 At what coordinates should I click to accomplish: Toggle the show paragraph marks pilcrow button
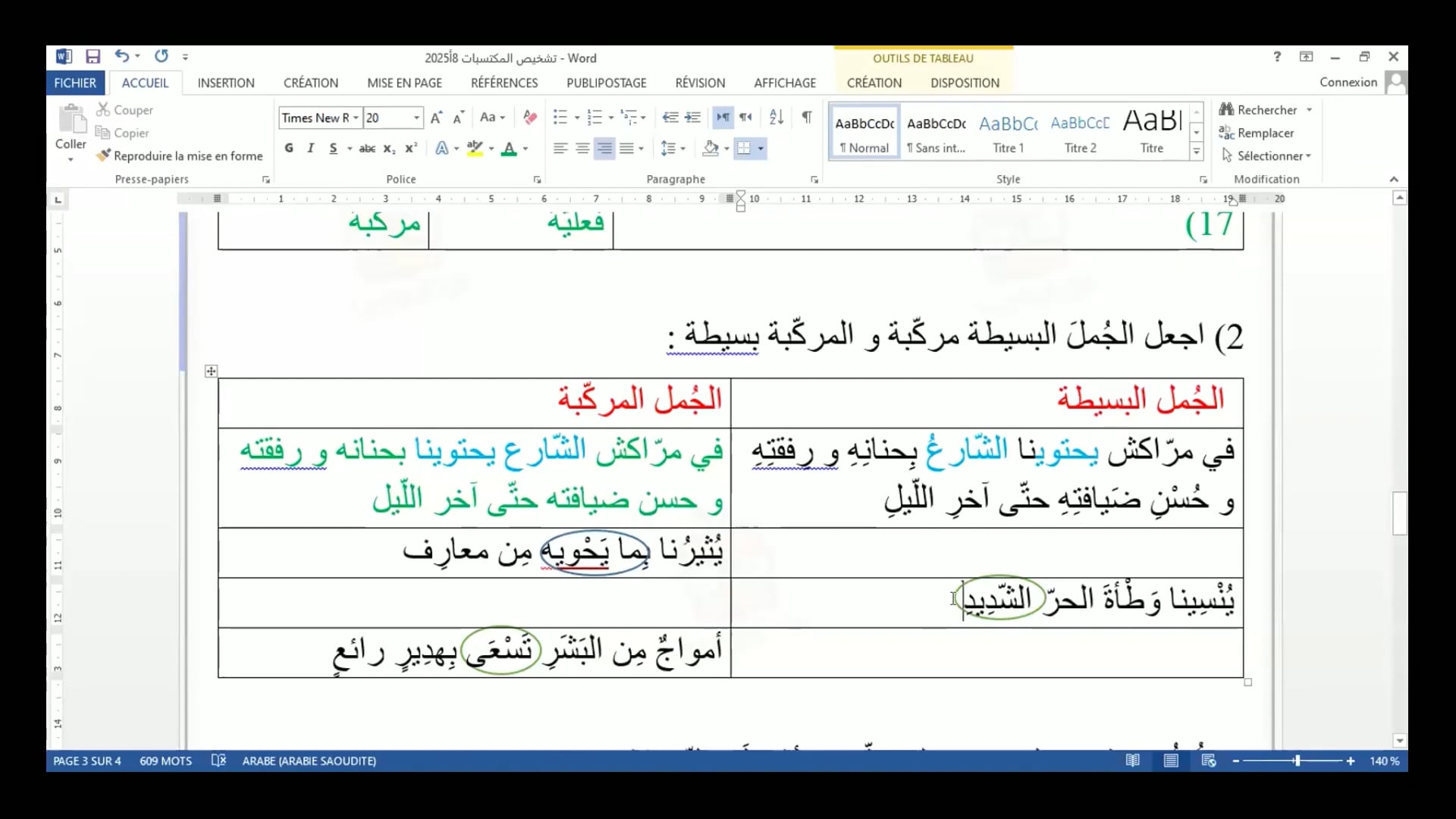click(807, 118)
